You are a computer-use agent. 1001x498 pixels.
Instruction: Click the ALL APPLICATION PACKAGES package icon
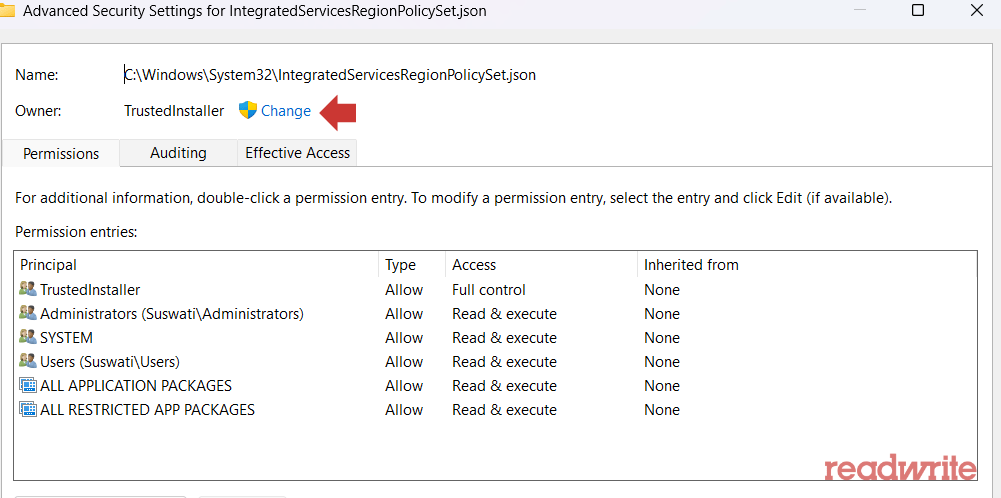pyautogui.click(x=27, y=386)
